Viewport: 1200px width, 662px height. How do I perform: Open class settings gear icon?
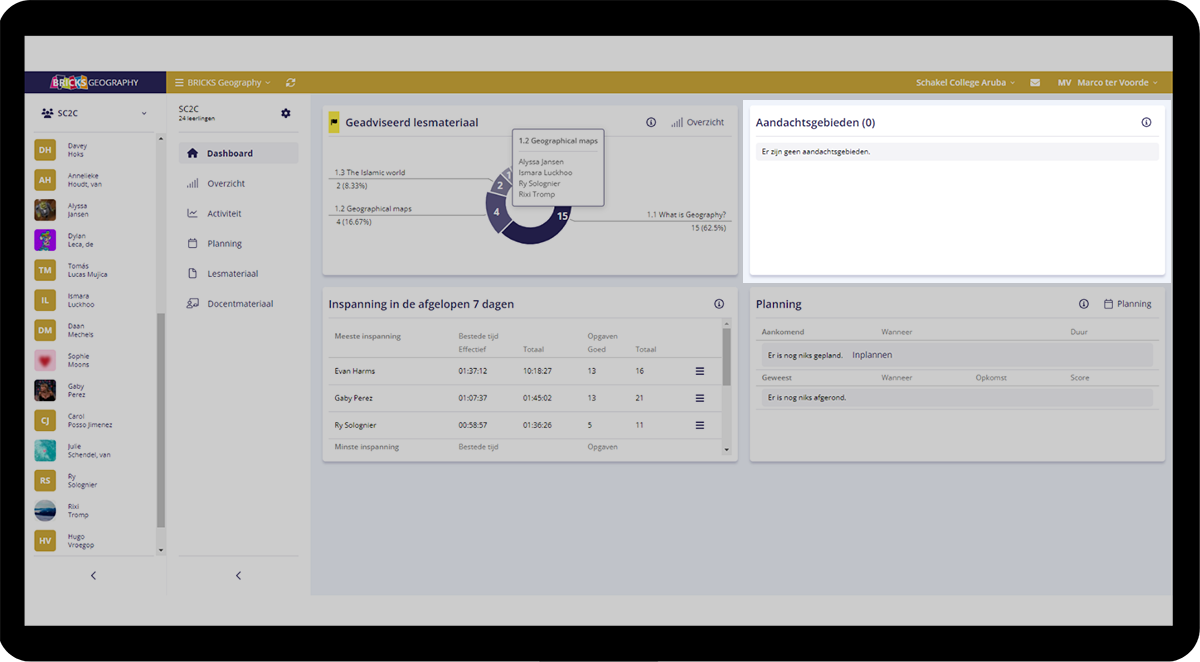point(286,114)
